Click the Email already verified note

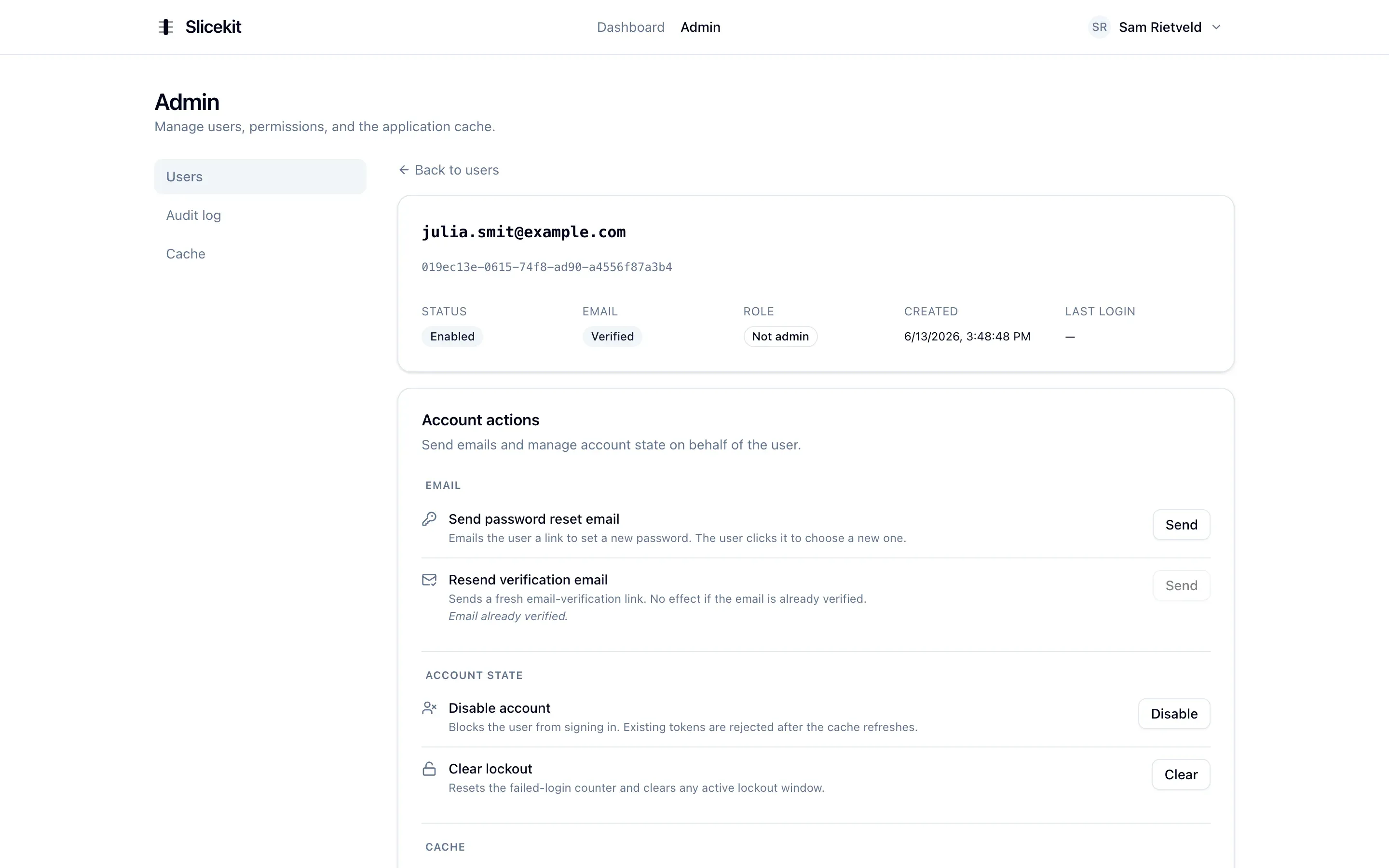508,616
